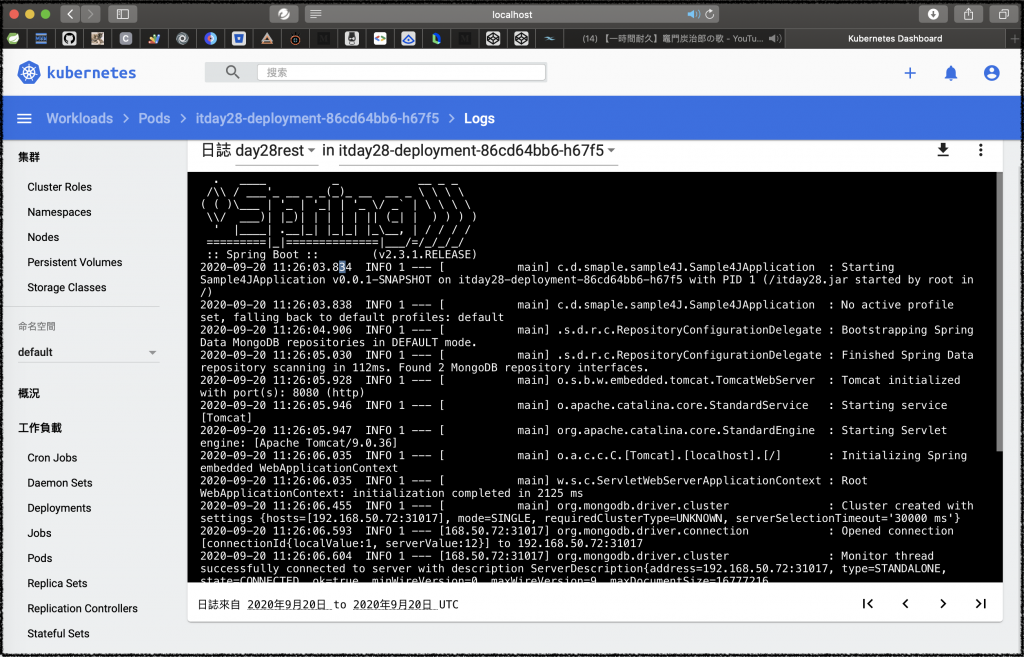
Task: Open Replication Controllers
Action: pyautogui.click(x=82, y=609)
